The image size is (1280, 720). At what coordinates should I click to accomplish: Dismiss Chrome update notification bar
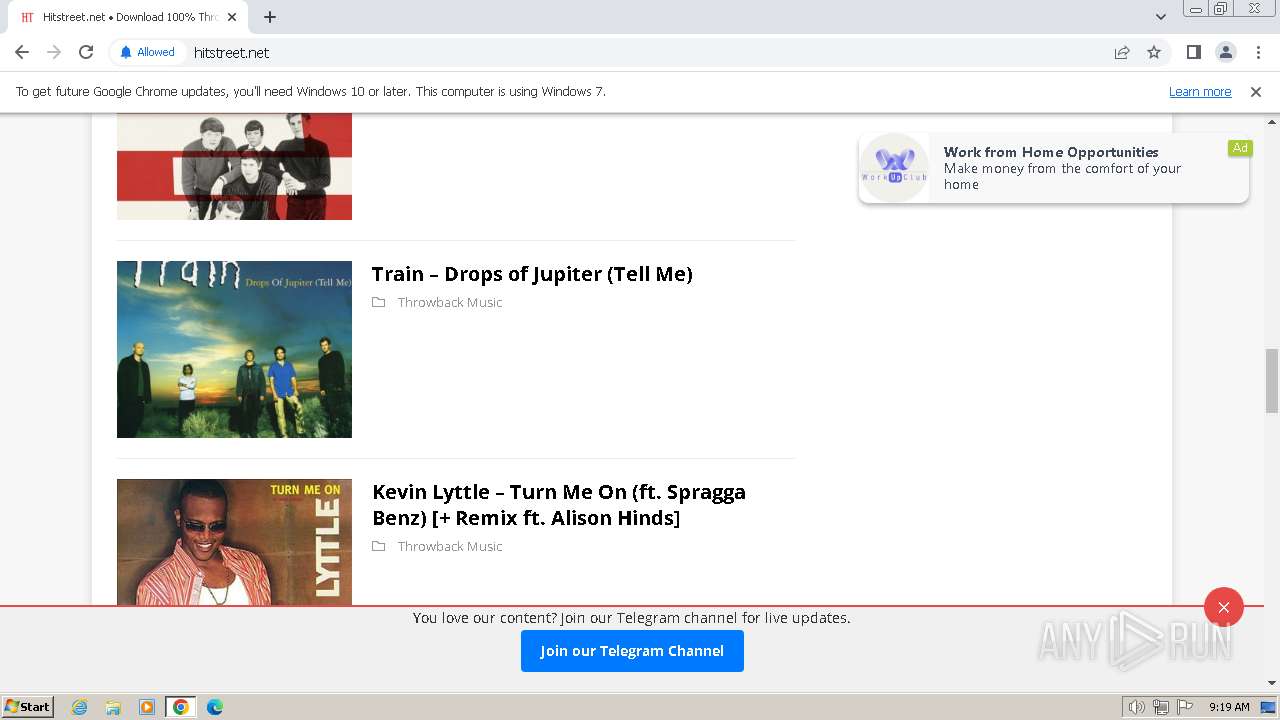click(1256, 91)
